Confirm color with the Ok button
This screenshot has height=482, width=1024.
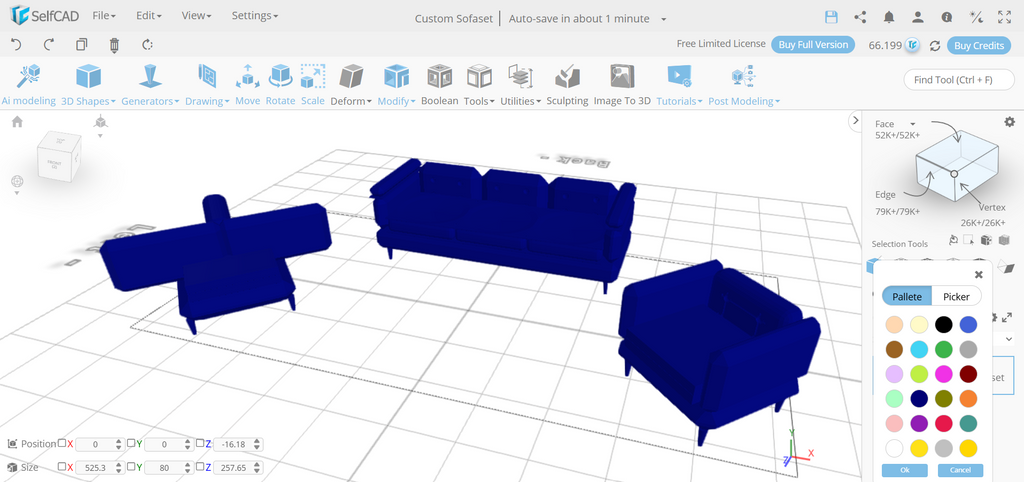(904, 470)
